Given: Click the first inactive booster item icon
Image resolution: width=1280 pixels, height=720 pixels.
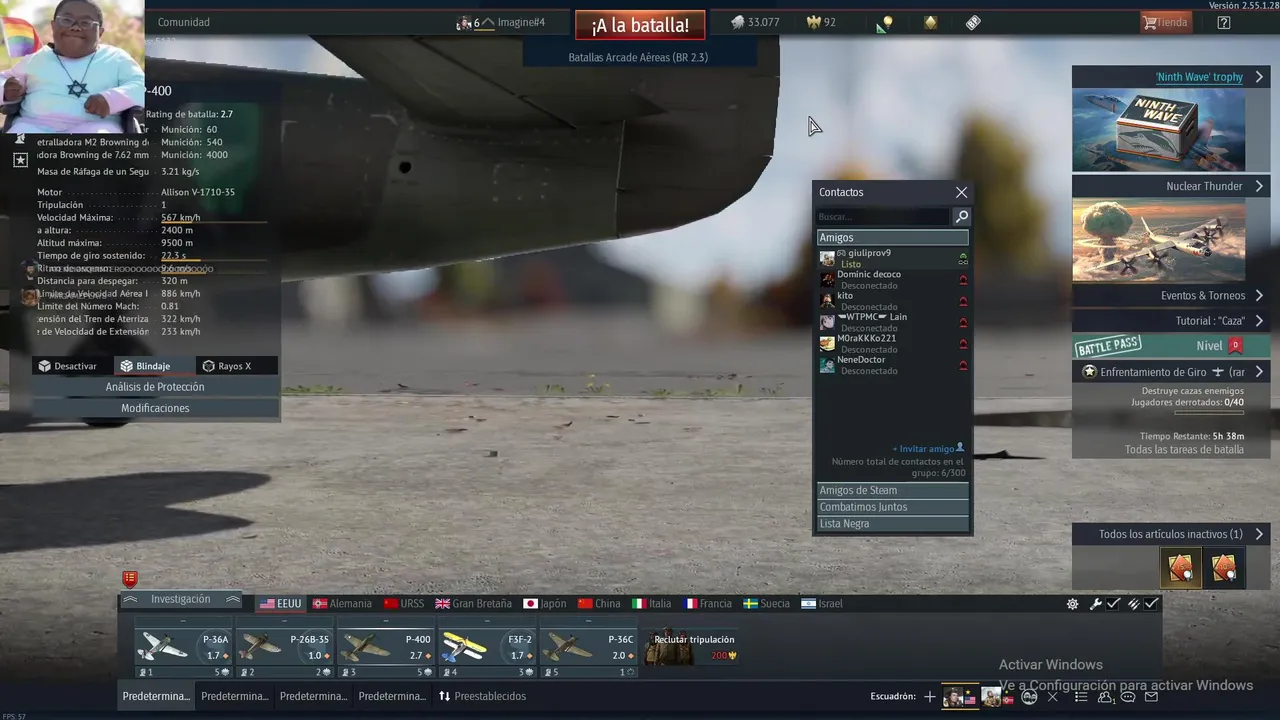Looking at the screenshot, I should tap(1181, 568).
